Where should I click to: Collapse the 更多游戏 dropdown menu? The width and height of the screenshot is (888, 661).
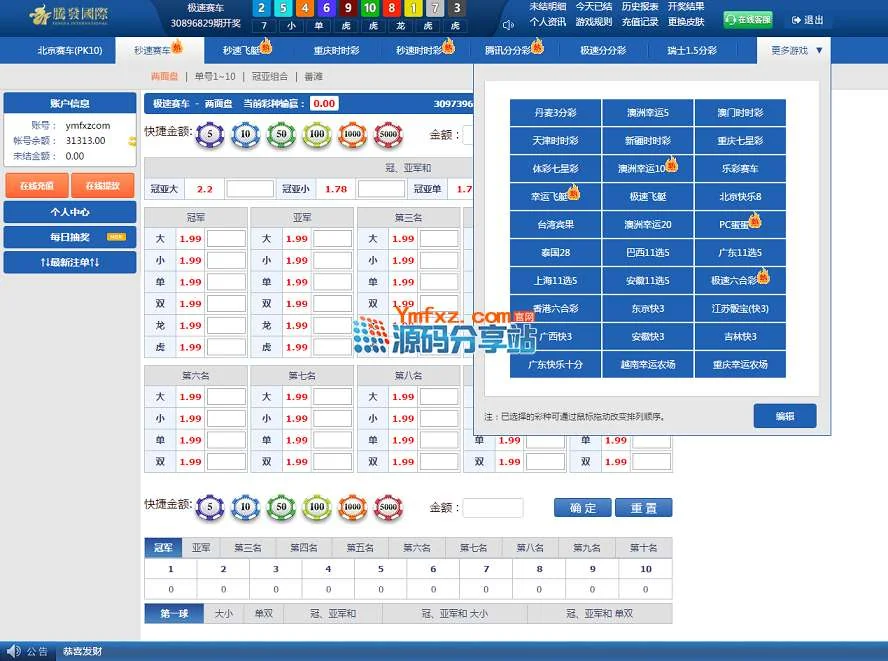tap(797, 49)
